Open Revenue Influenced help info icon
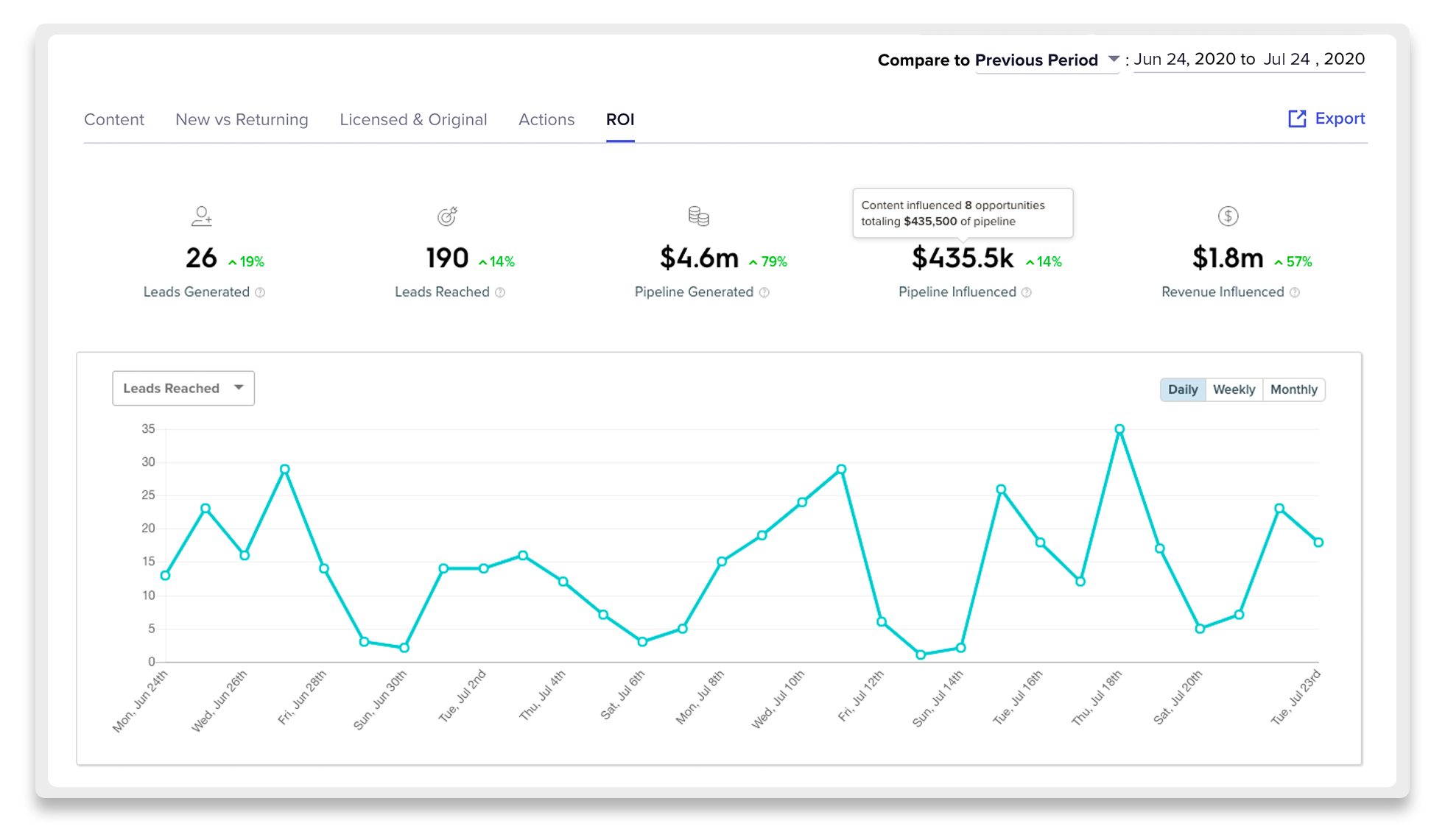The image size is (1445, 840). (1295, 292)
